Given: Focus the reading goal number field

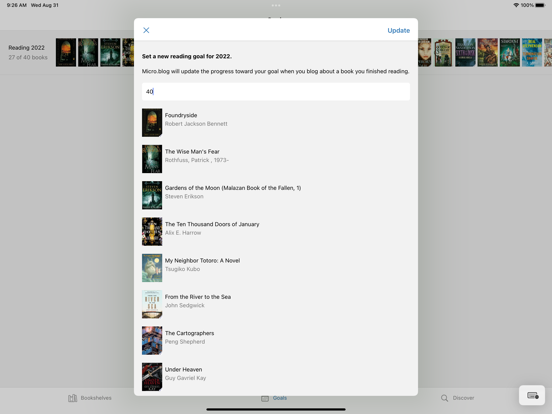Looking at the screenshot, I should coord(276,92).
